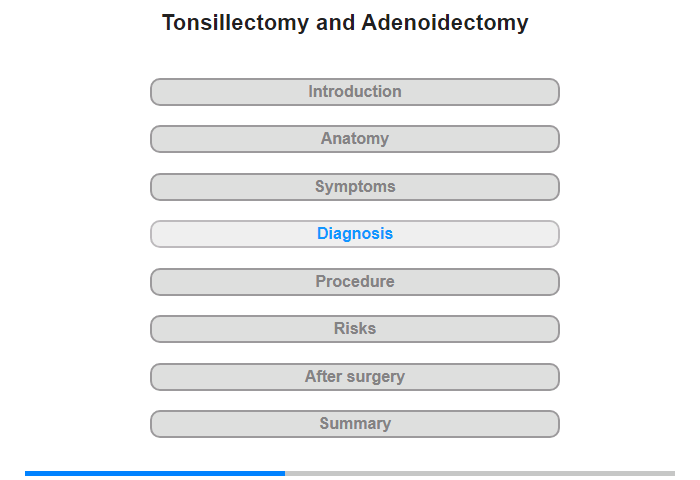Select the Symptoms menu button
This screenshot has height=480, width=700.
point(354,187)
